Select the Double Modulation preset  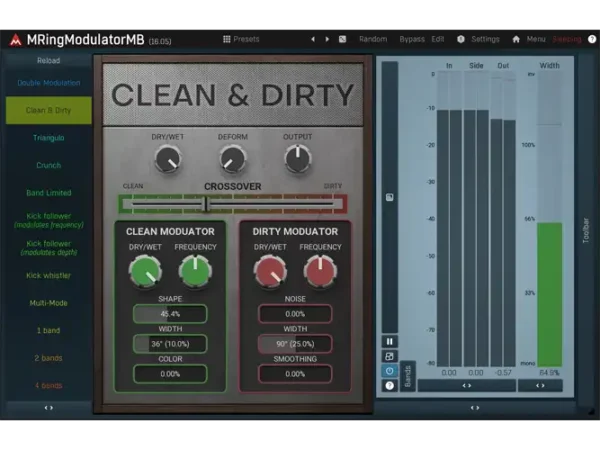pyautogui.click(x=49, y=83)
